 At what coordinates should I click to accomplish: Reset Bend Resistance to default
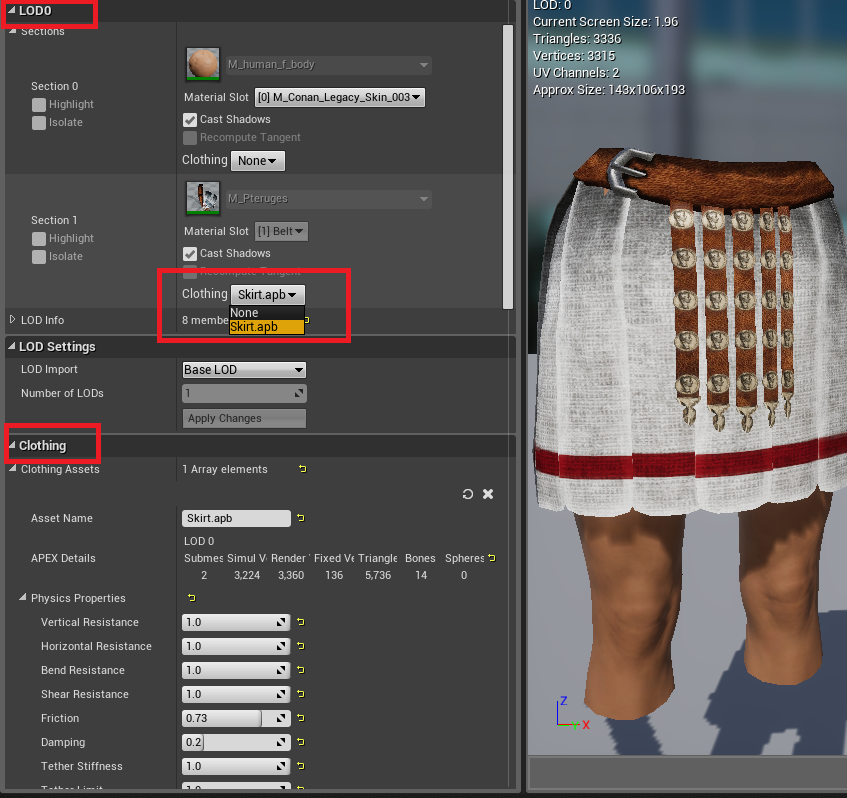[301, 670]
